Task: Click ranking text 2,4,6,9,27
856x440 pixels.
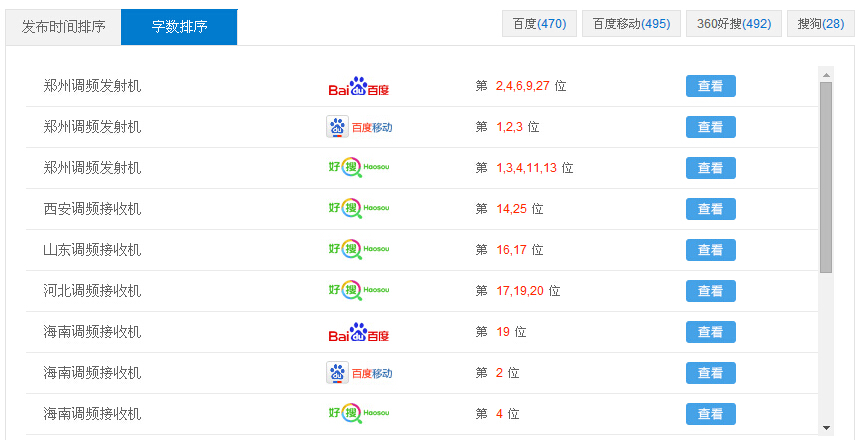Action: [522, 86]
